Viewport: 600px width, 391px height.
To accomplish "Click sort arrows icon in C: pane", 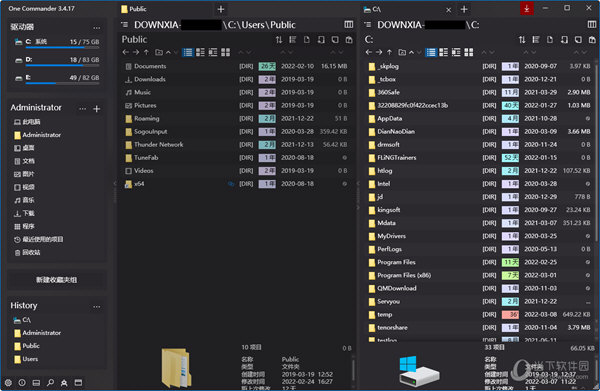I will pyautogui.click(x=522, y=40).
